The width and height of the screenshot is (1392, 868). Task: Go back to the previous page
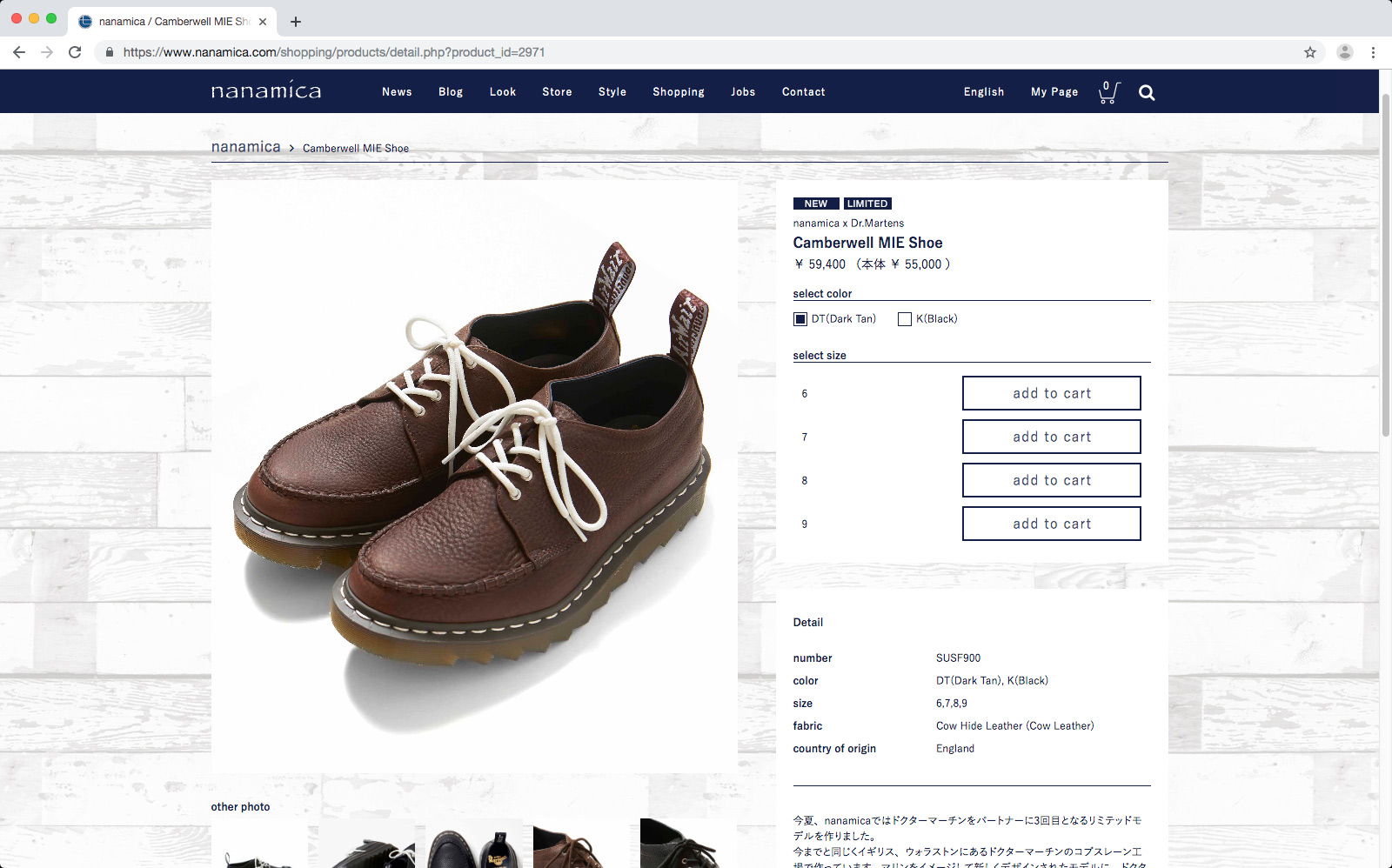(19, 52)
